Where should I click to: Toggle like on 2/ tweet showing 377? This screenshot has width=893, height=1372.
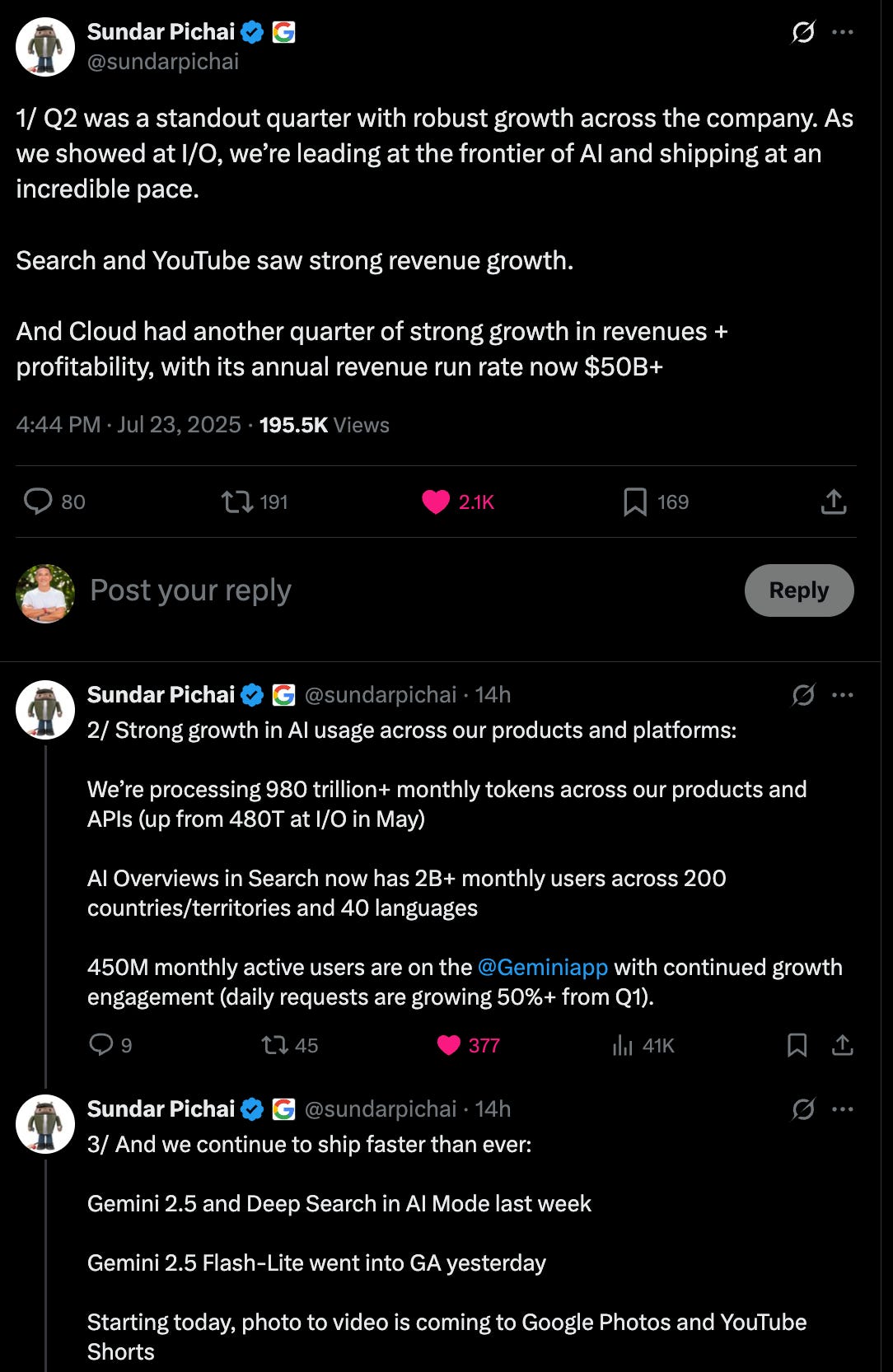click(x=449, y=1045)
